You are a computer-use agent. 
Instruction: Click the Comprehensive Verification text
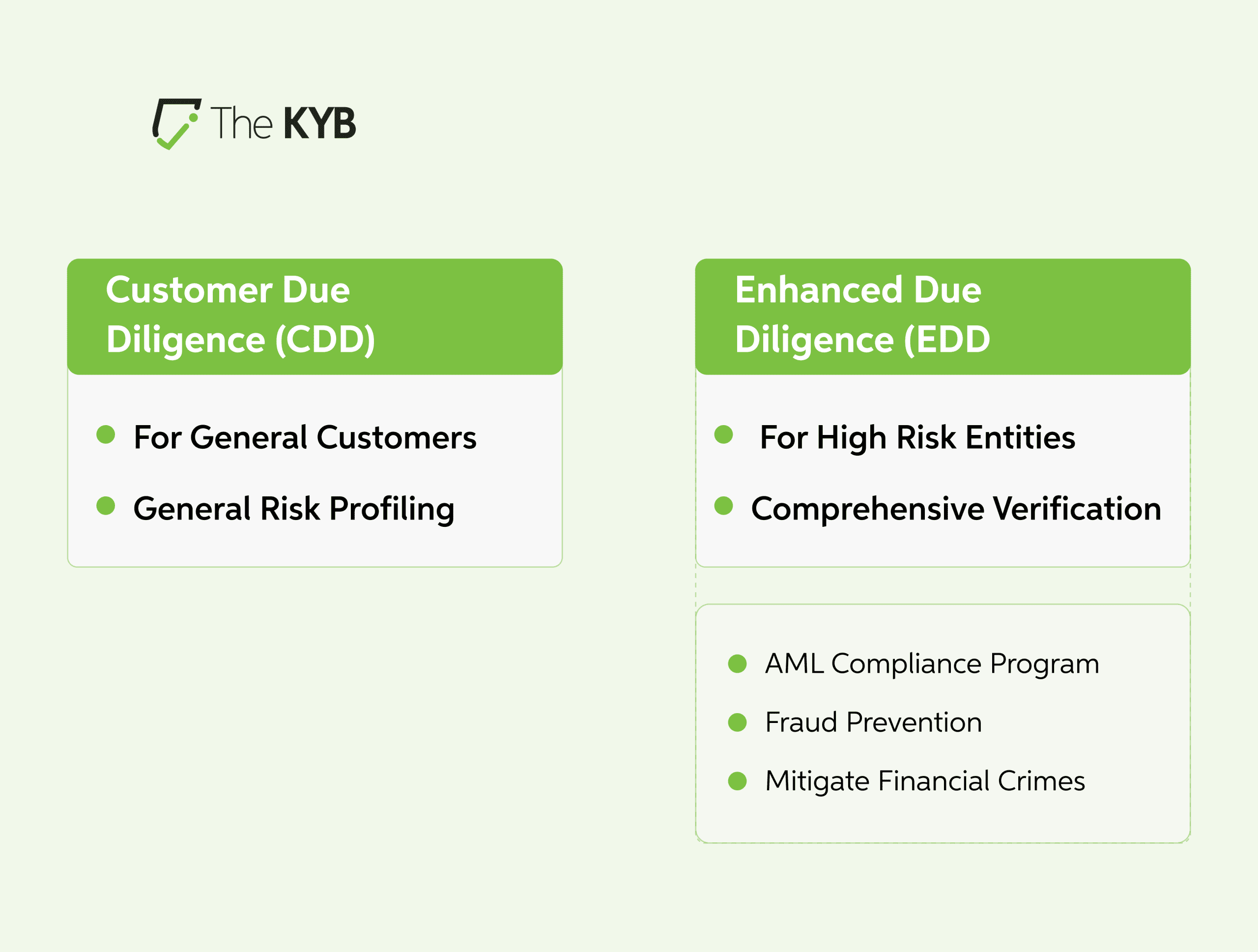956,509
